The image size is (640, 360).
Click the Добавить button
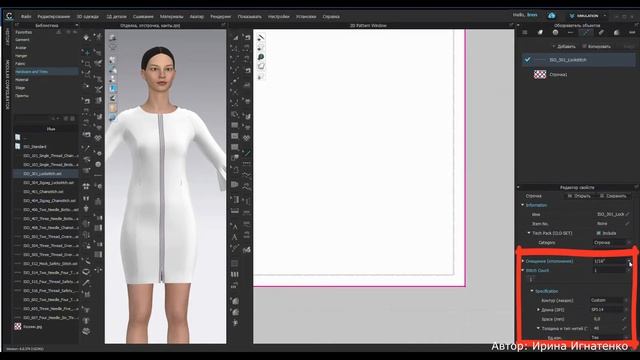pos(564,47)
